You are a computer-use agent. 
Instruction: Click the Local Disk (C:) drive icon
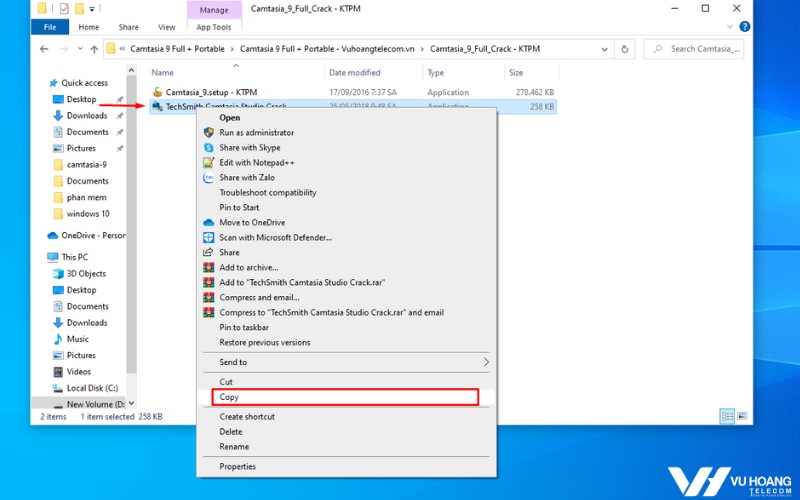(58, 388)
